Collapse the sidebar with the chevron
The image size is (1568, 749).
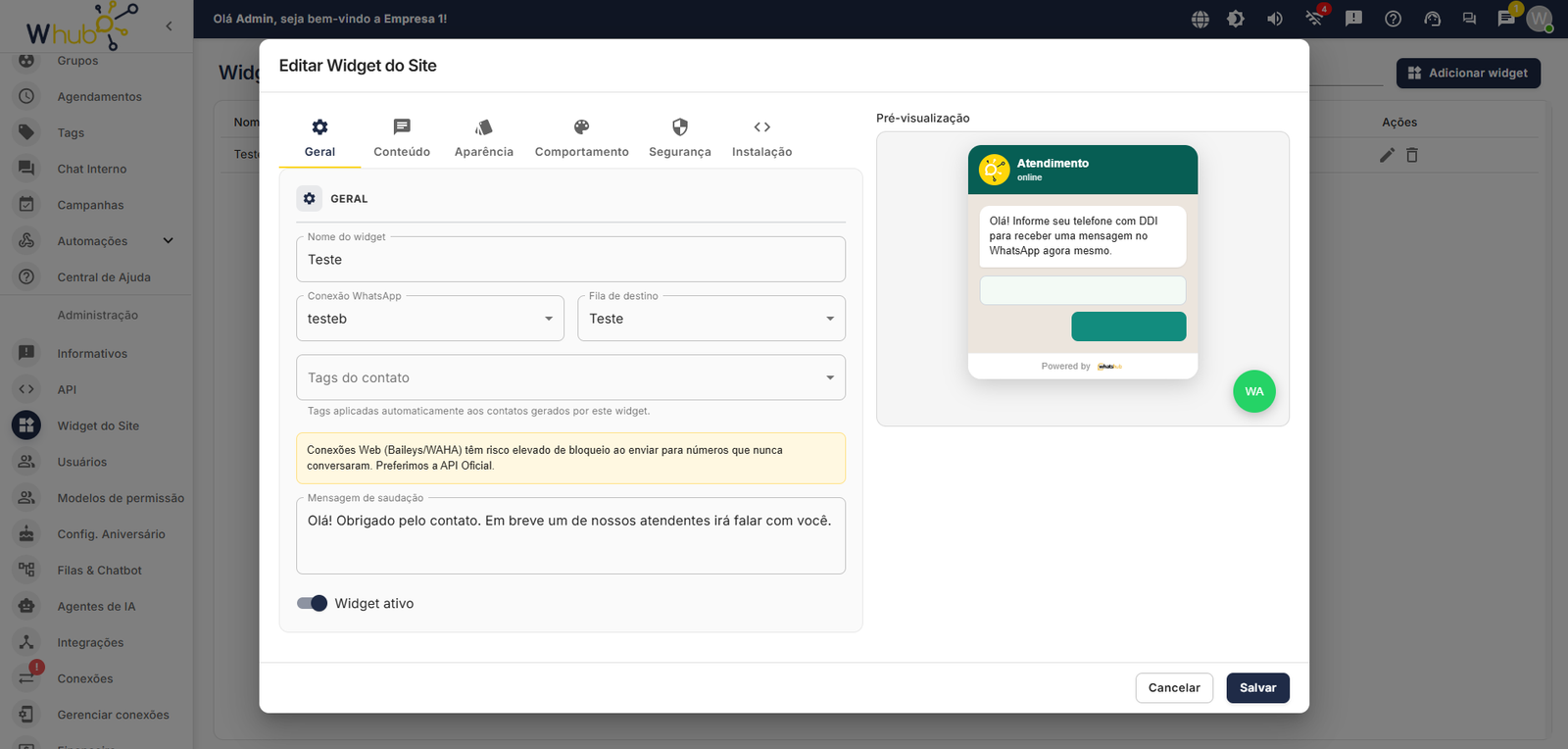[169, 26]
